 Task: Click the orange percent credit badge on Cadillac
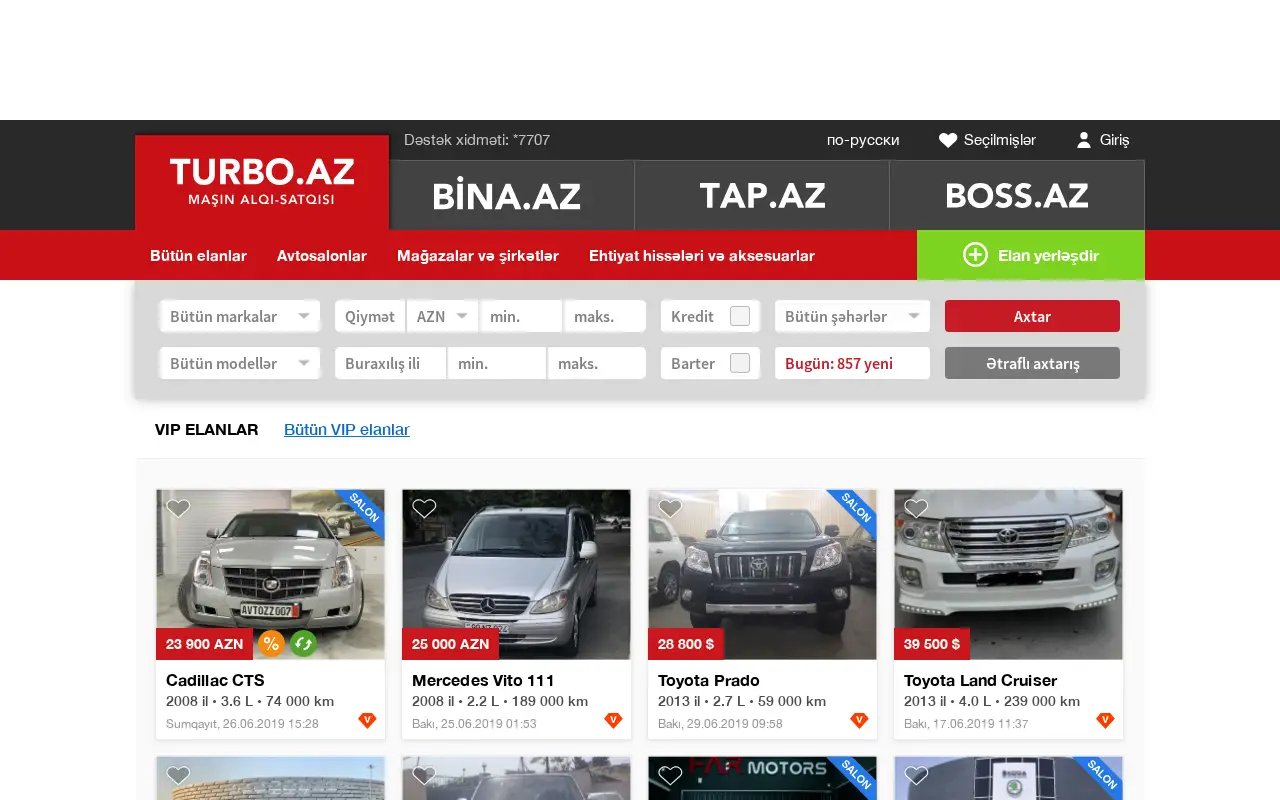pyautogui.click(x=271, y=644)
